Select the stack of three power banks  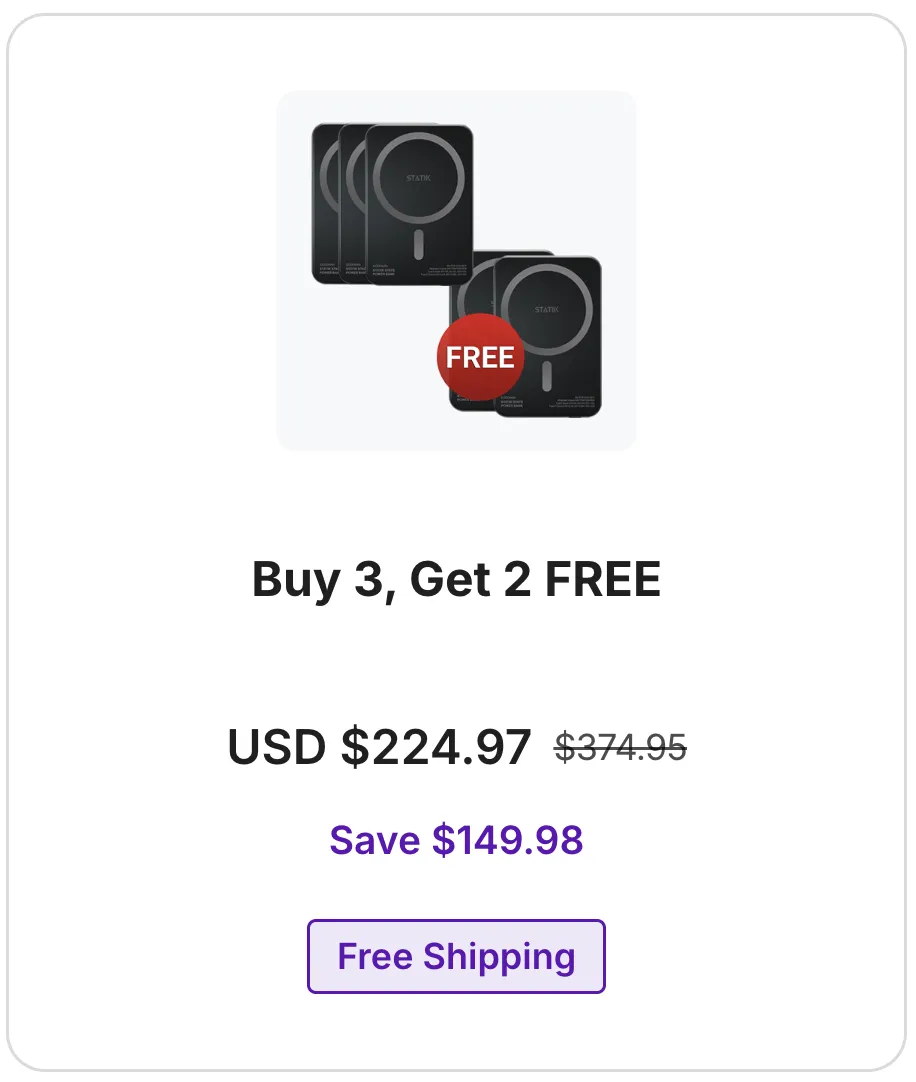point(392,204)
